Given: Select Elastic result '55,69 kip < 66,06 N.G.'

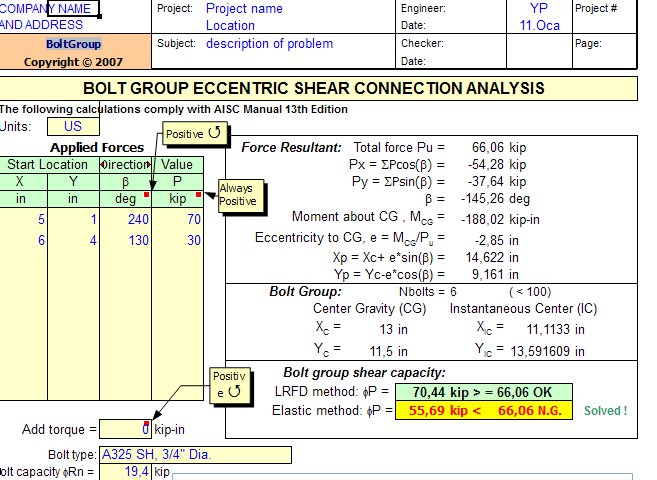Looking at the screenshot, I should (x=484, y=410).
